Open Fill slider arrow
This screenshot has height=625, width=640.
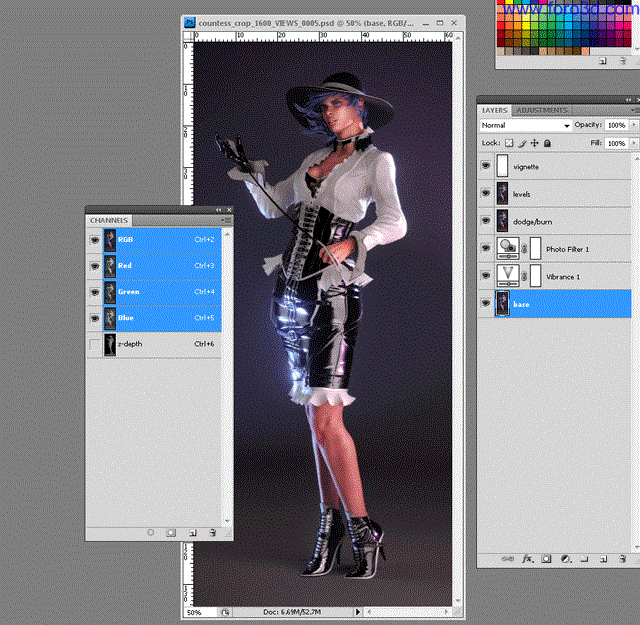pos(633,143)
